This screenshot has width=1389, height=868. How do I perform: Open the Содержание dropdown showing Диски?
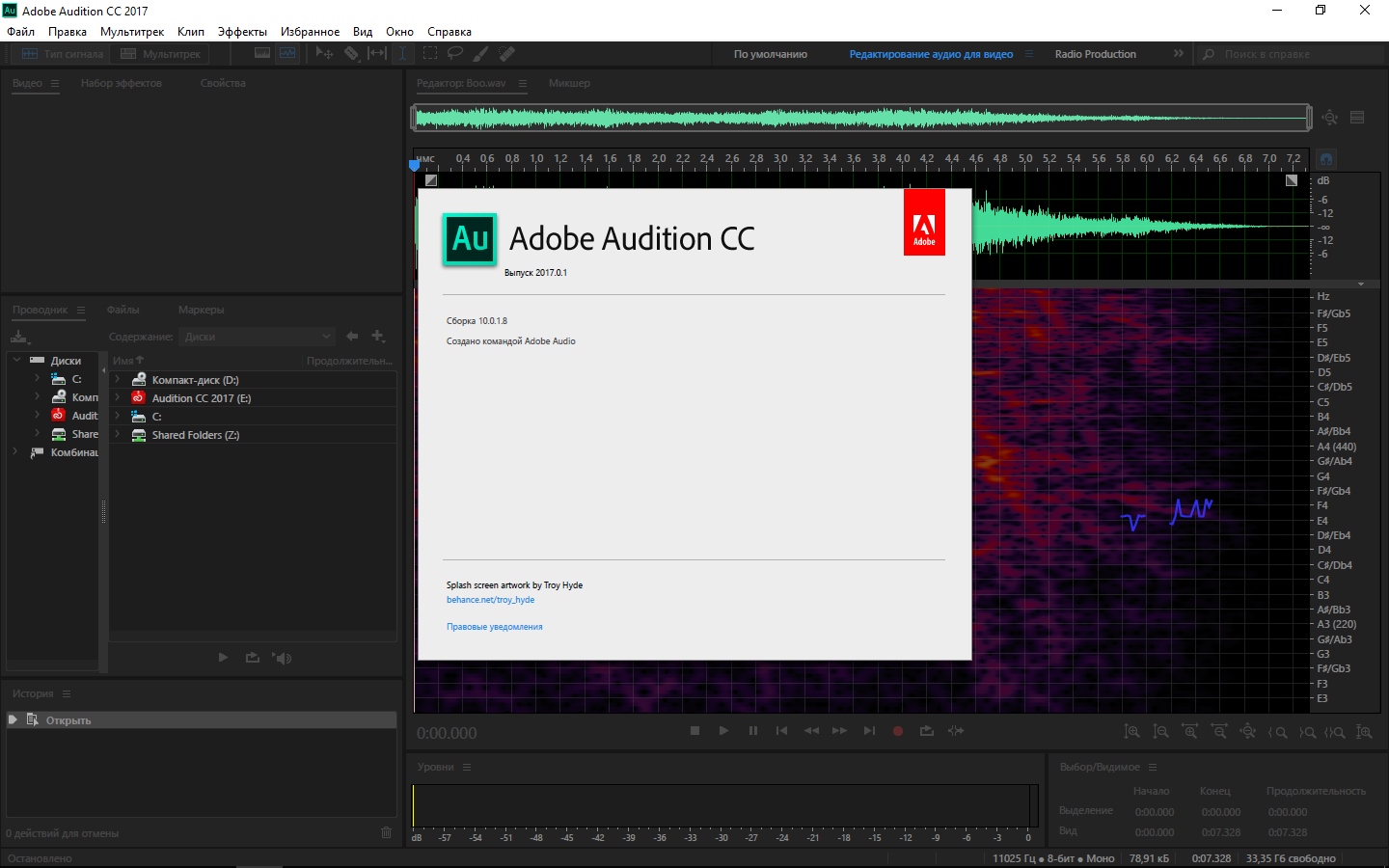pos(258,337)
